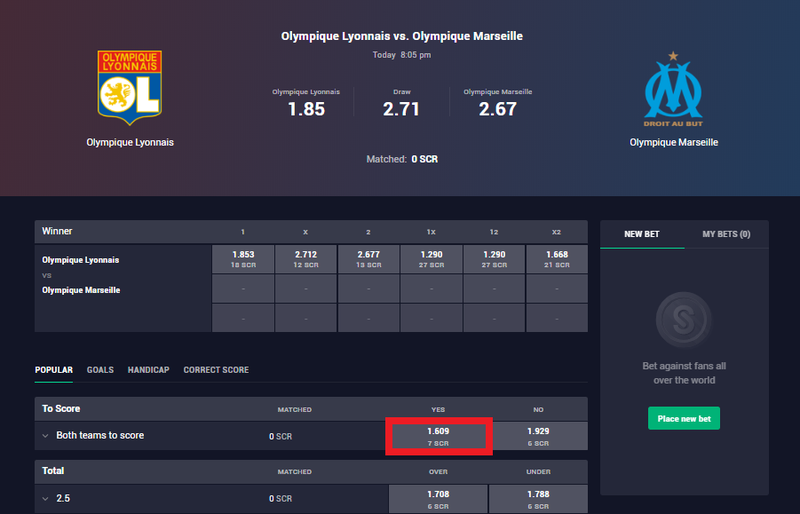The image size is (800, 514).
Task: Click Olympique Lyonnais in the Winner table
Action: (81, 260)
